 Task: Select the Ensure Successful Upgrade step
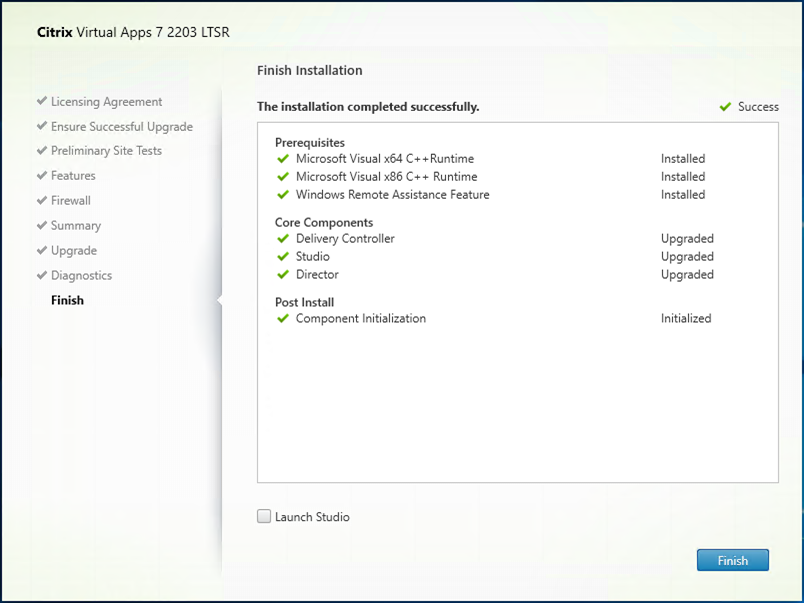(122, 126)
